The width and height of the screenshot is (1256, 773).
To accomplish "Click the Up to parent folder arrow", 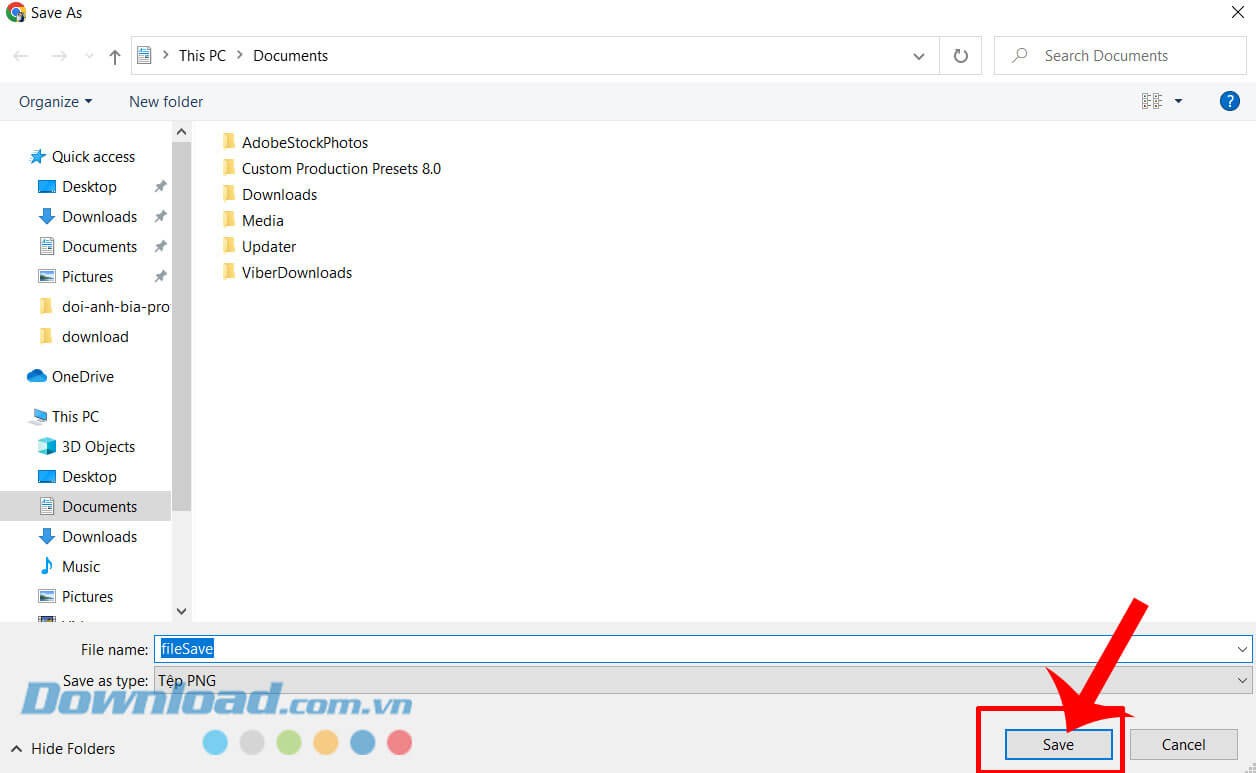I will pyautogui.click(x=114, y=57).
